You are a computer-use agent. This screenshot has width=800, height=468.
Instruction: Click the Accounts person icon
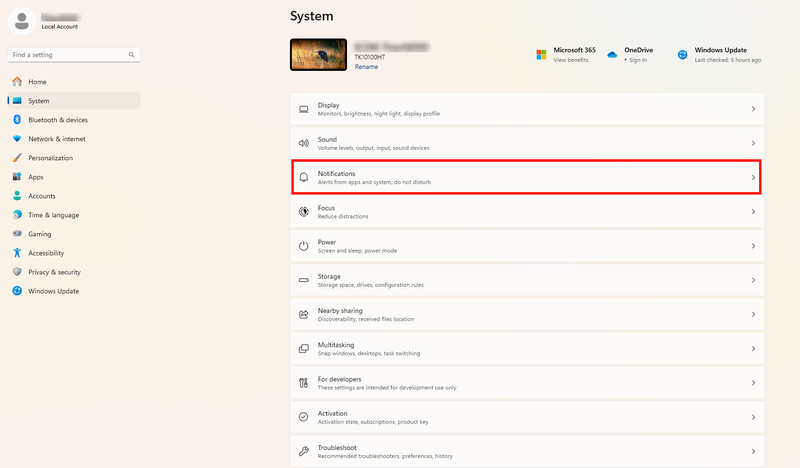pyautogui.click(x=17, y=195)
